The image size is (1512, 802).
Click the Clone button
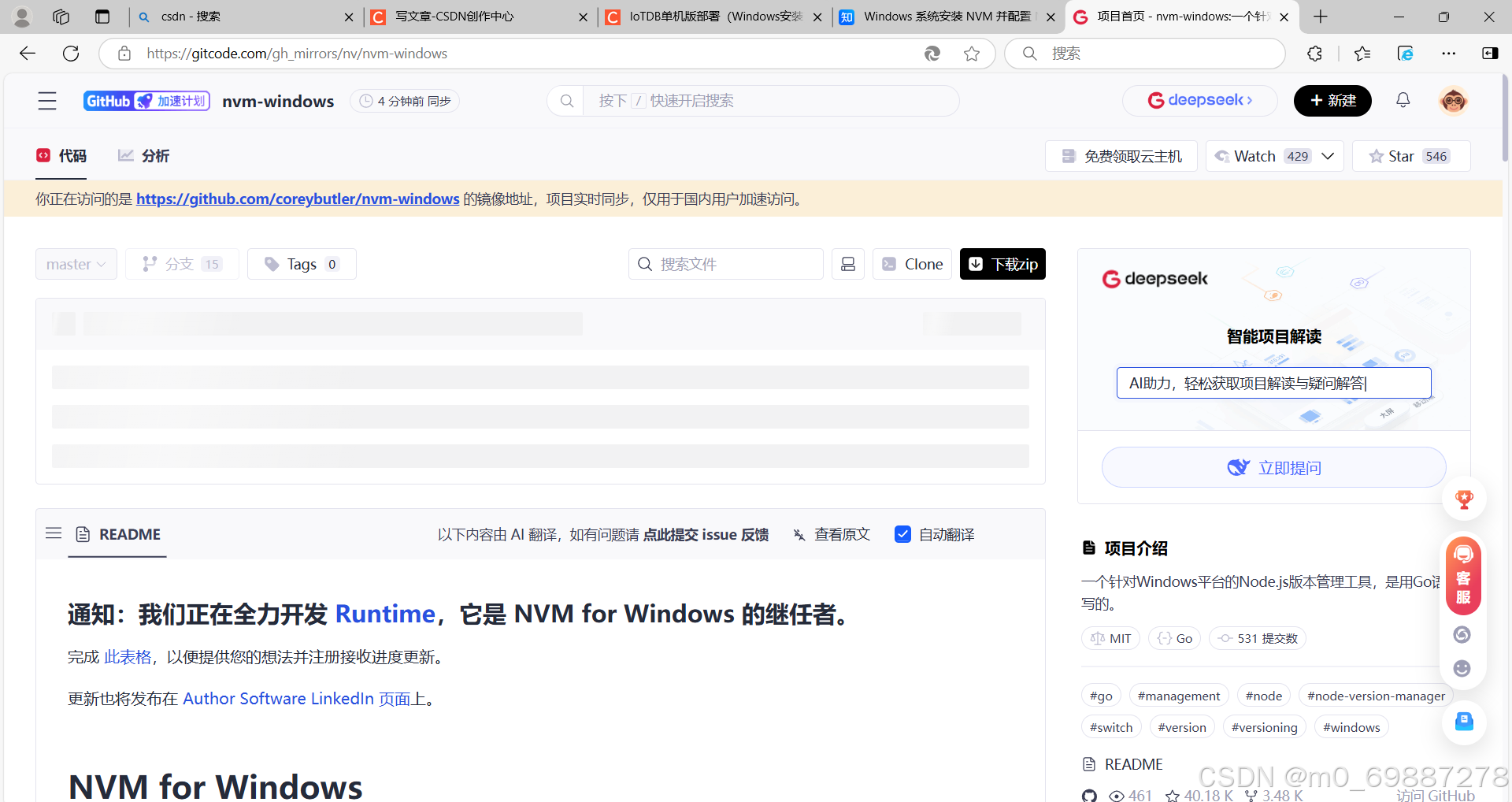click(x=912, y=264)
